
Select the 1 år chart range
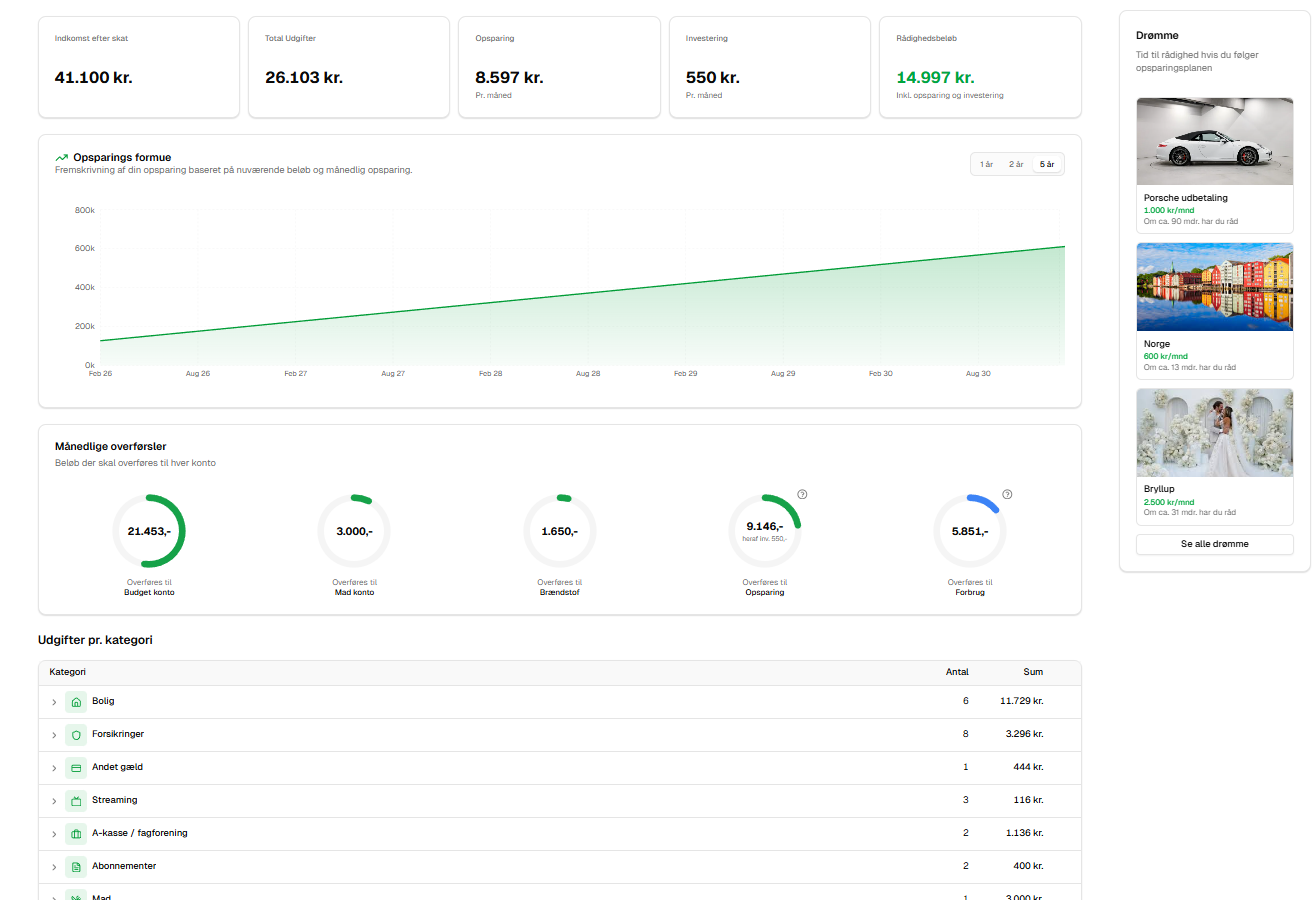tap(986, 164)
